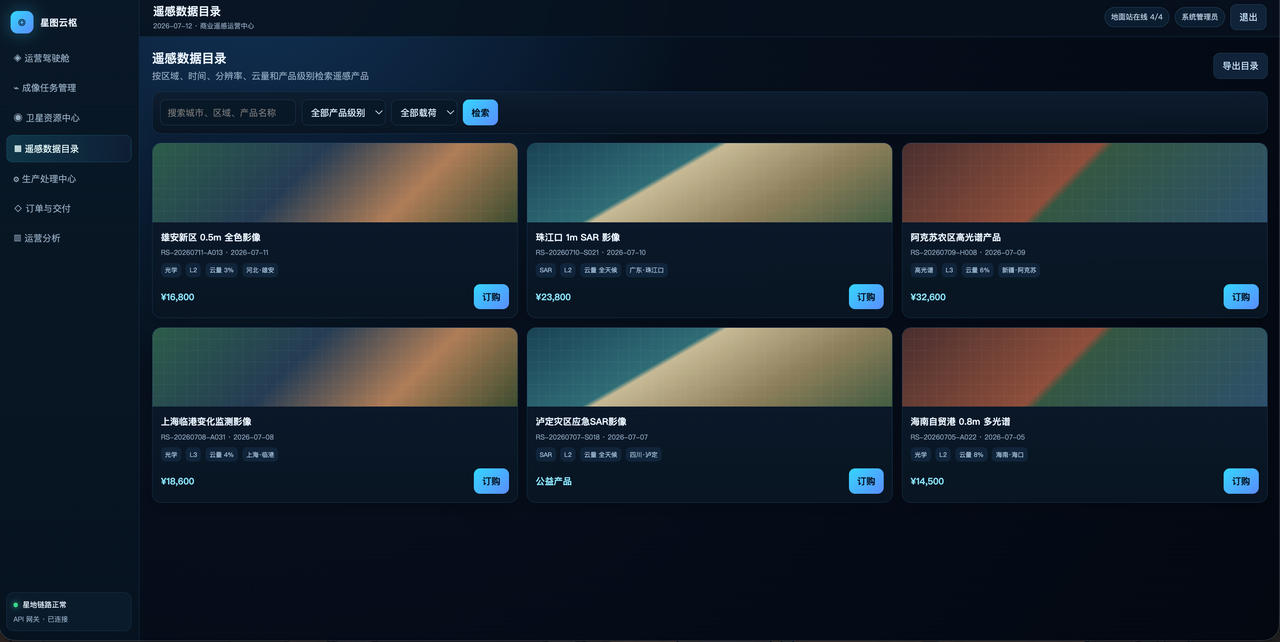Open the 雄安新区 0.5m 全色影像 preview thumbnail

(x=335, y=182)
